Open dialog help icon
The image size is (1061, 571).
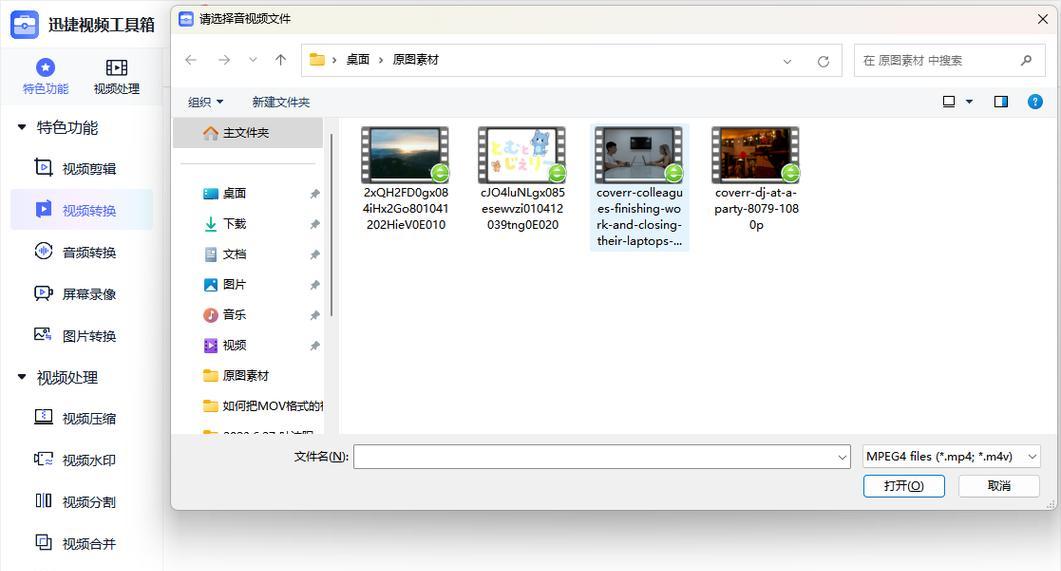click(x=1035, y=101)
